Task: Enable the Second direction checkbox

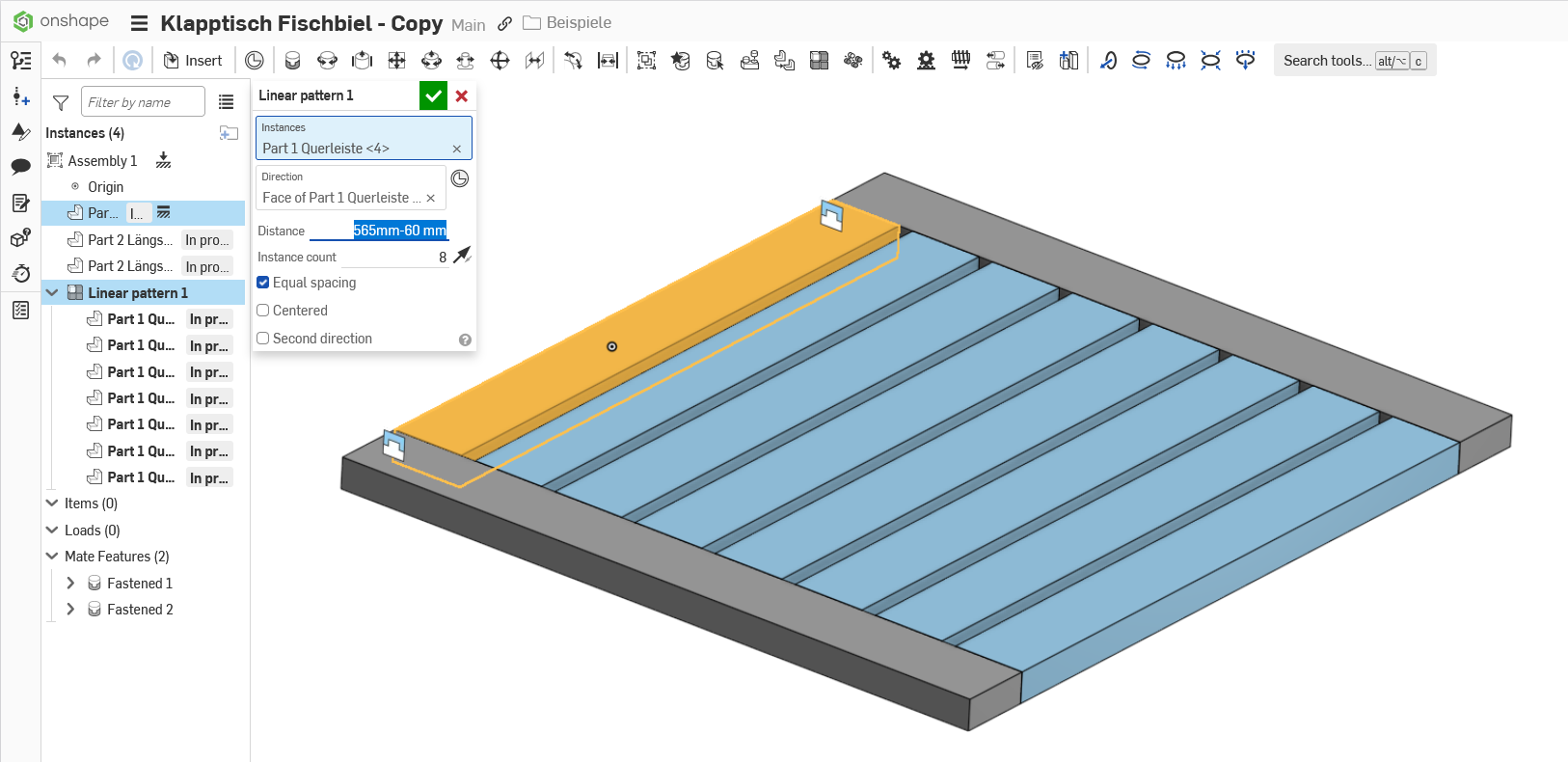Action: [x=263, y=339]
